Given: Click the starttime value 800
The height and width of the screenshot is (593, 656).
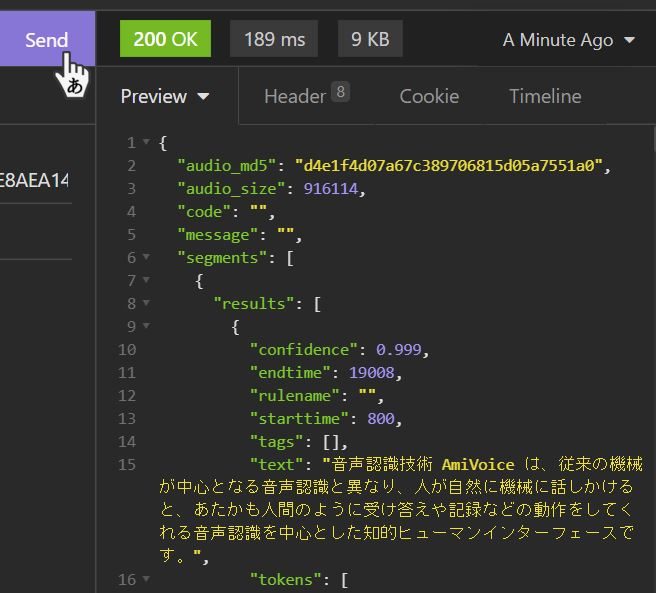Looking at the screenshot, I should (381, 419).
